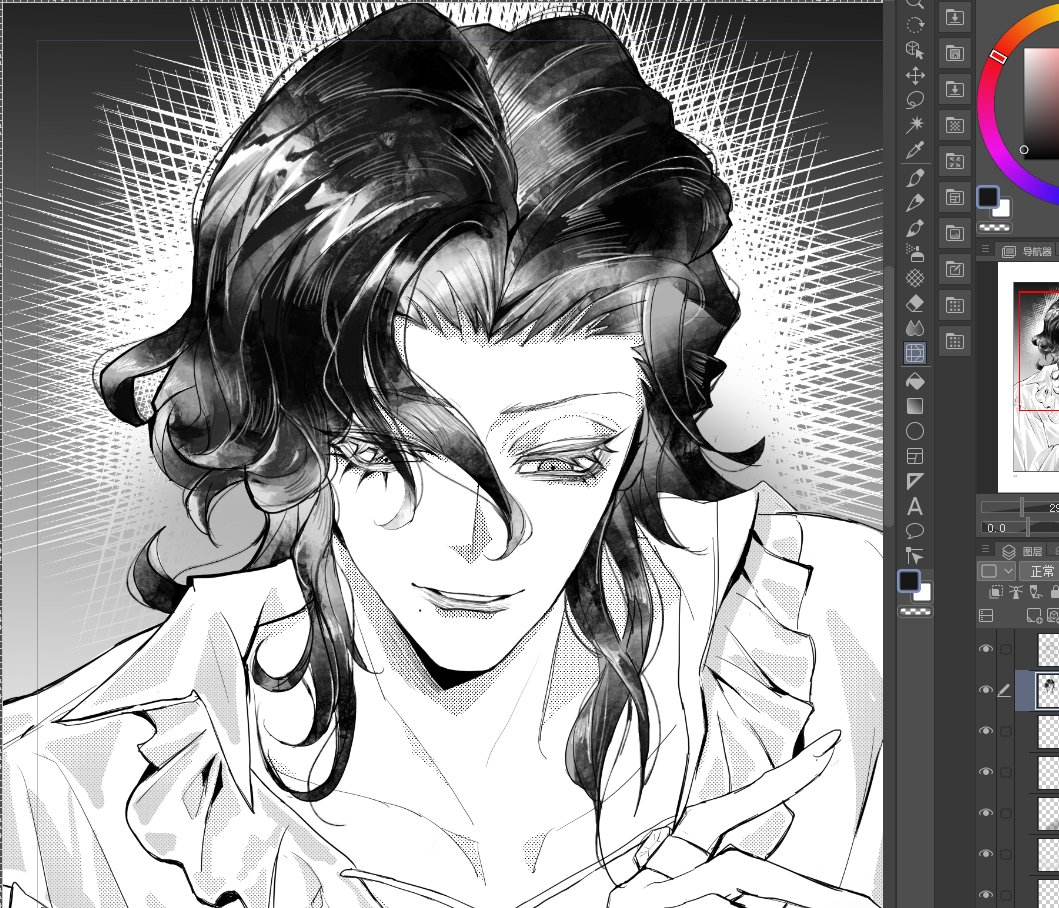Click the pen editing indicator of selected layer
Image resolution: width=1059 pixels, height=908 pixels.
[1004, 690]
